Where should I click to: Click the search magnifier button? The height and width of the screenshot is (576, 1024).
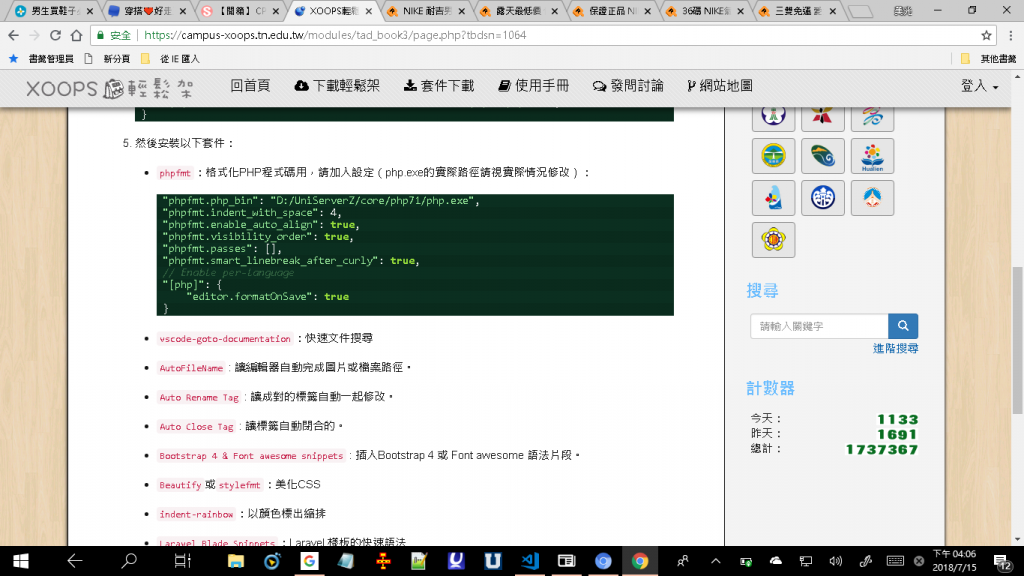903,326
